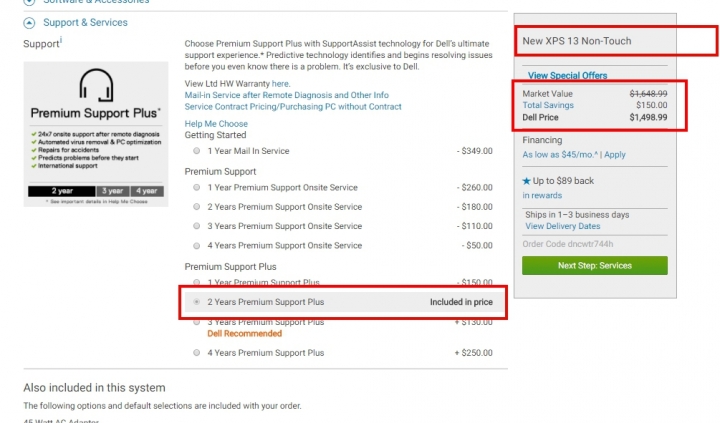Select the 2 year tab
Screen dimensions: 720x423
click(62, 191)
